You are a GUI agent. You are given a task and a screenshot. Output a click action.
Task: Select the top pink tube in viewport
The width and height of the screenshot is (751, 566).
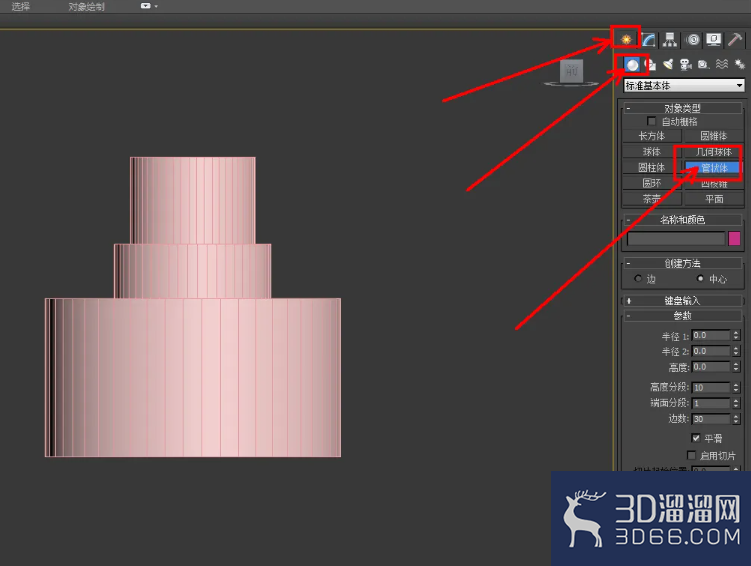click(x=193, y=200)
